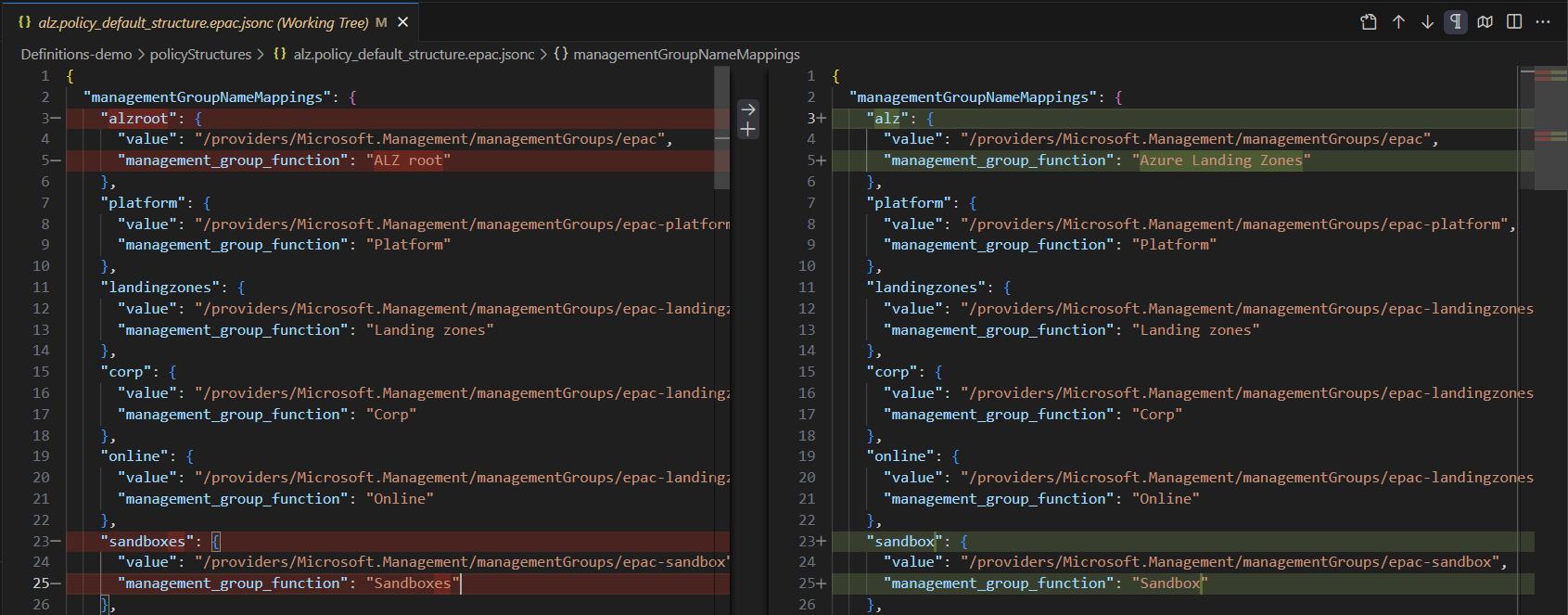
Task: Click the JSON braces icon on the file tab
Action: coord(25,21)
